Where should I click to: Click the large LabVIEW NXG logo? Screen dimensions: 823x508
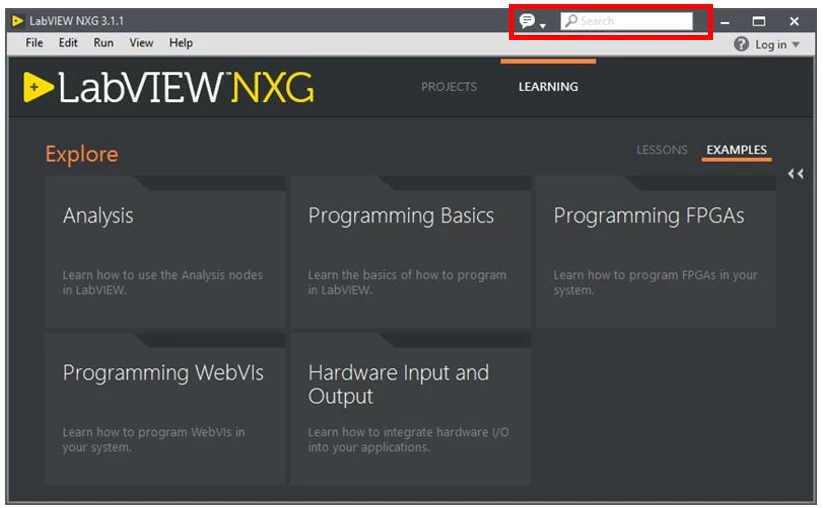[169, 87]
